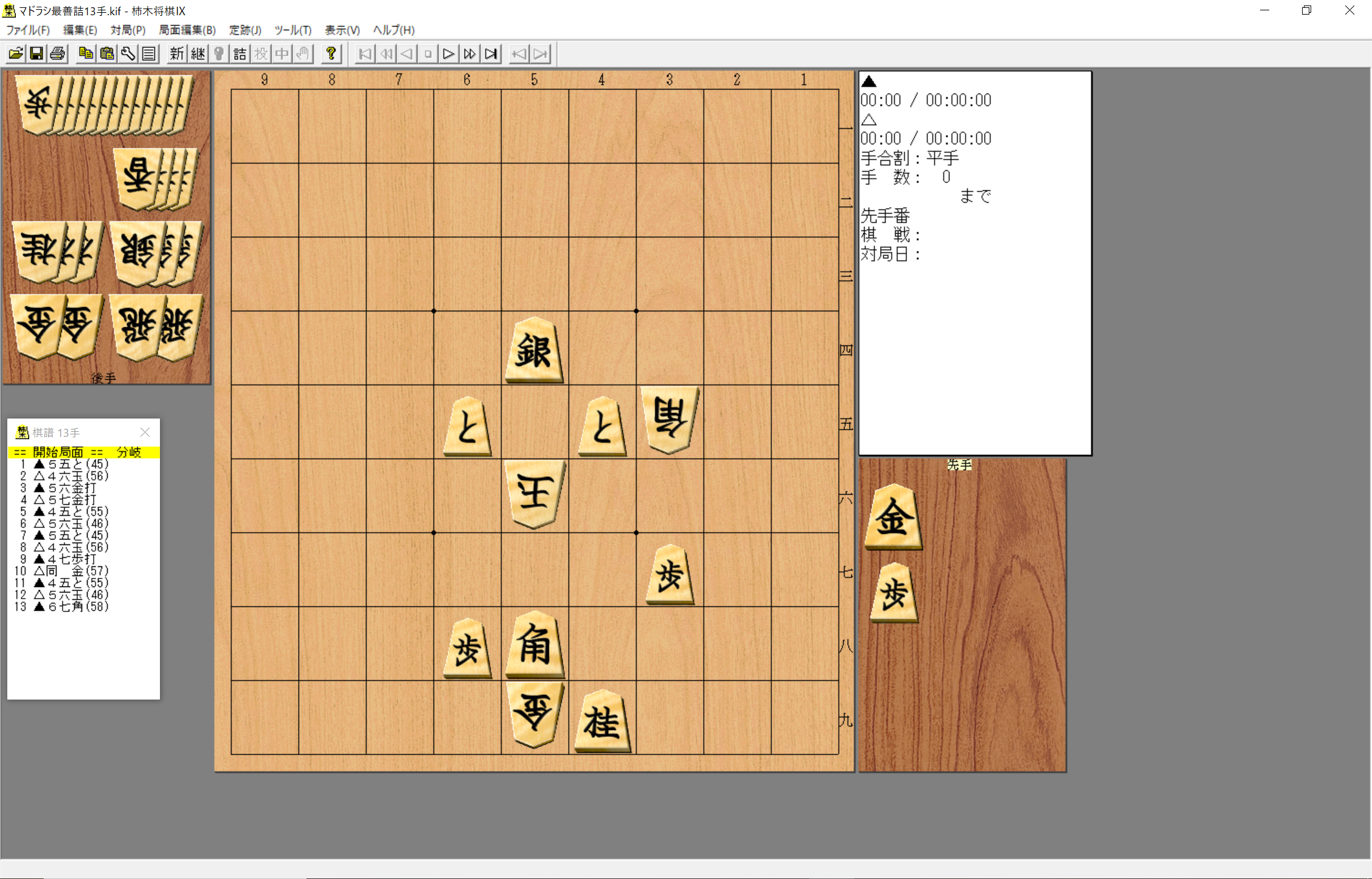Viewport: 1372px width, 879px height.
Task: Click the Save floppy disk icon
Action: pyautogui.click(x=36, y=54)
